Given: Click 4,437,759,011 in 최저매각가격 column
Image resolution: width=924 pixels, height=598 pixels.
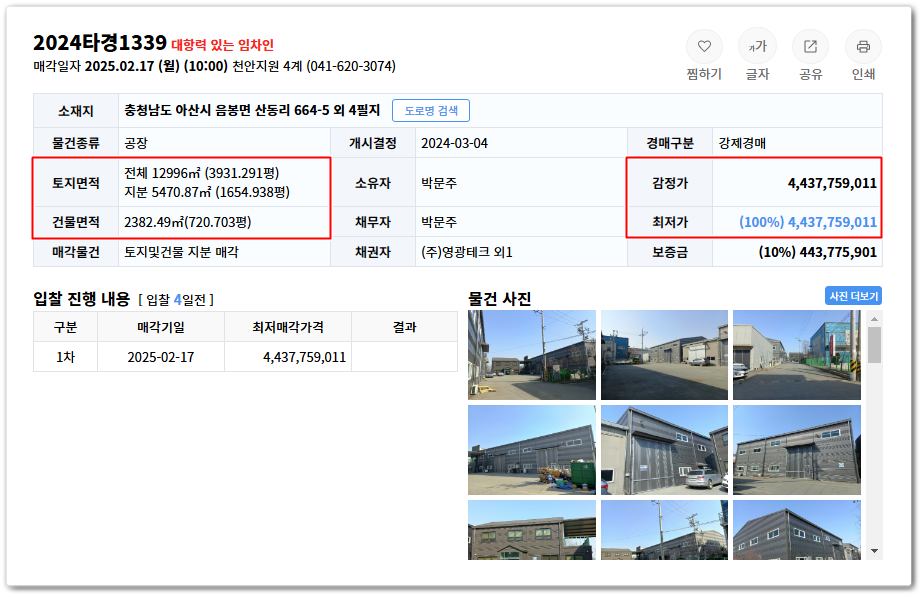Looking at the screenshot, I should (304, 357).
